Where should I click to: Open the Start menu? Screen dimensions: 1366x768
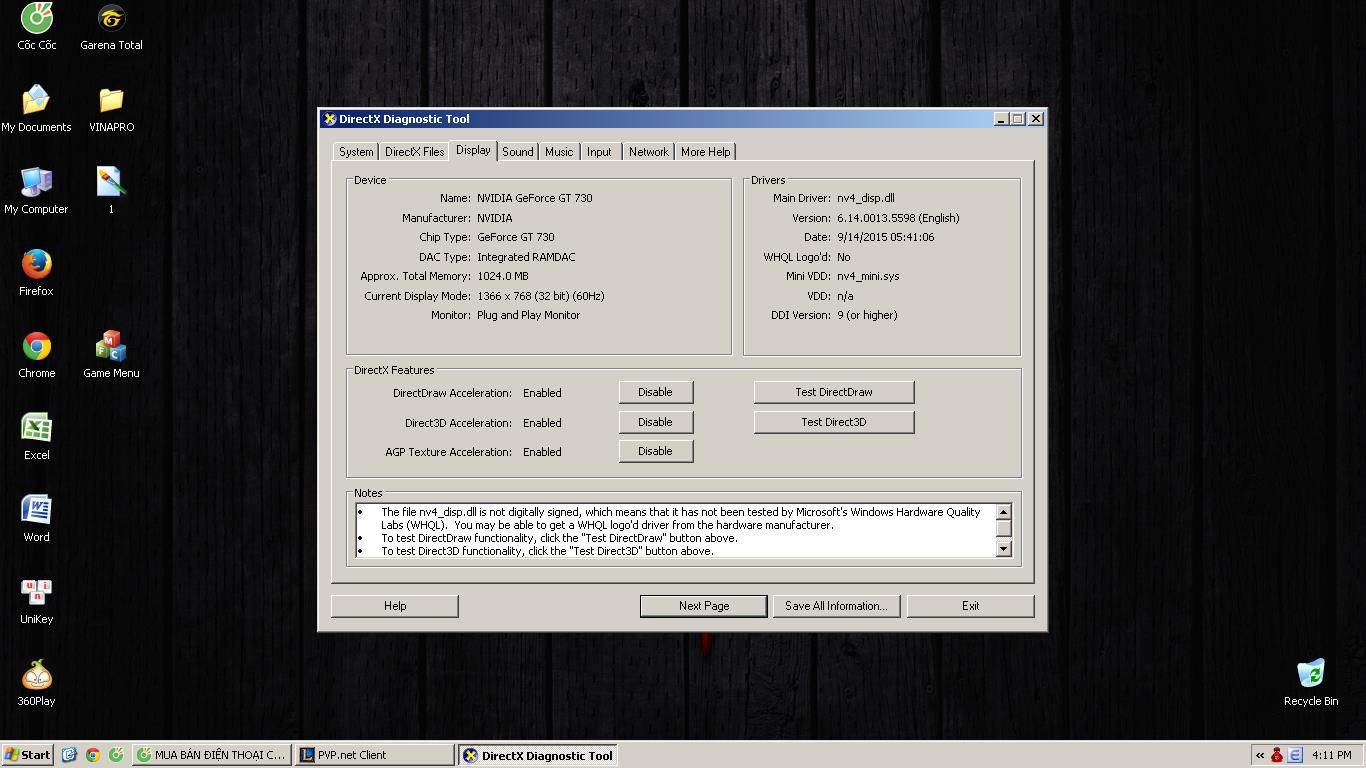(x=28, y=755)
